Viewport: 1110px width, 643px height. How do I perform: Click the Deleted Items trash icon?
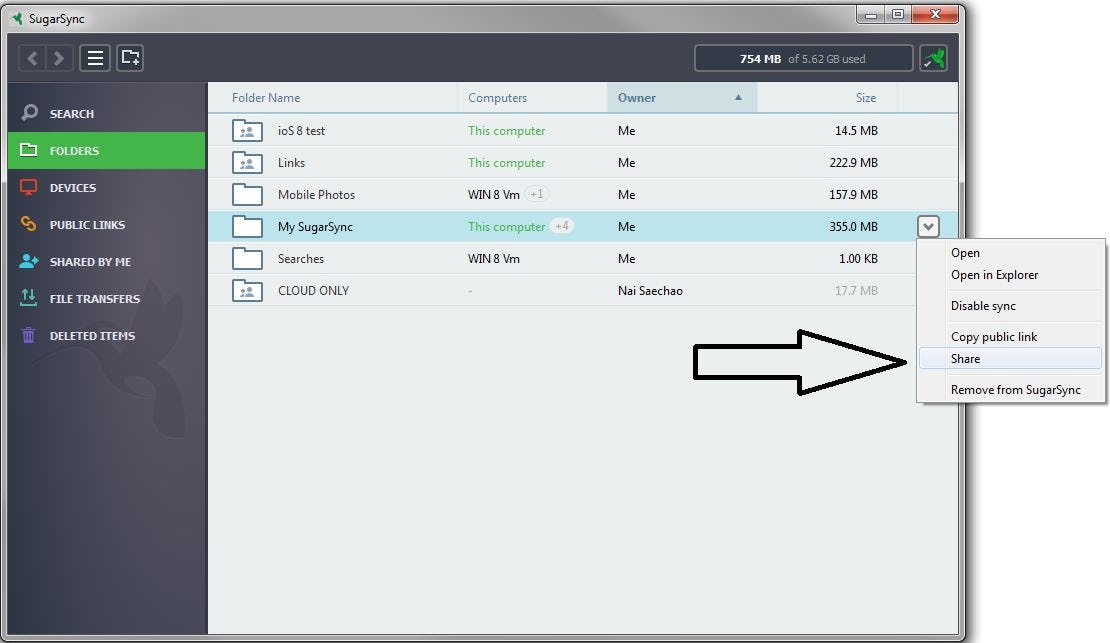pos(28,335)
